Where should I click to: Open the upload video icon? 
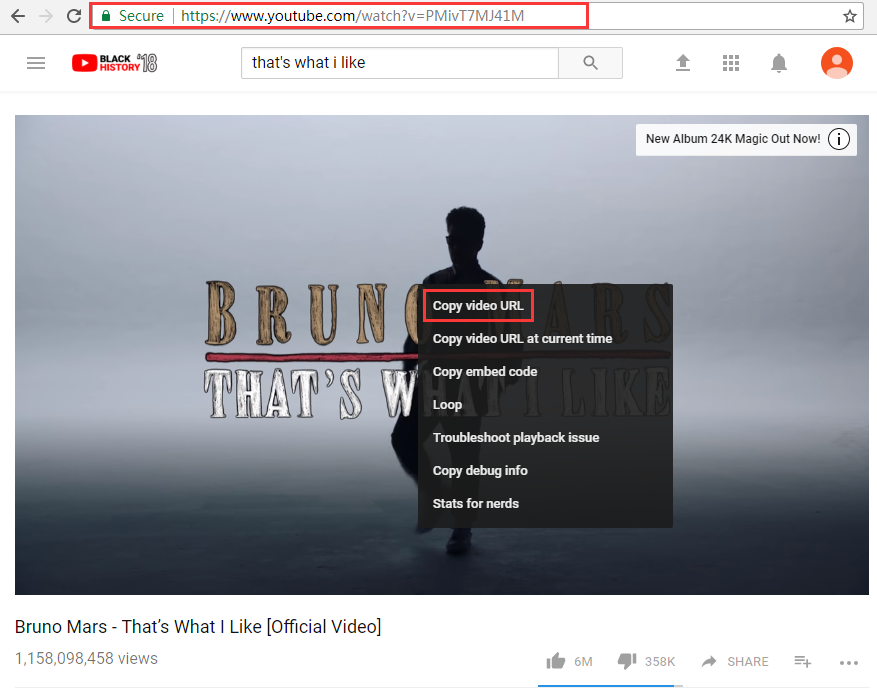(683, 63)
